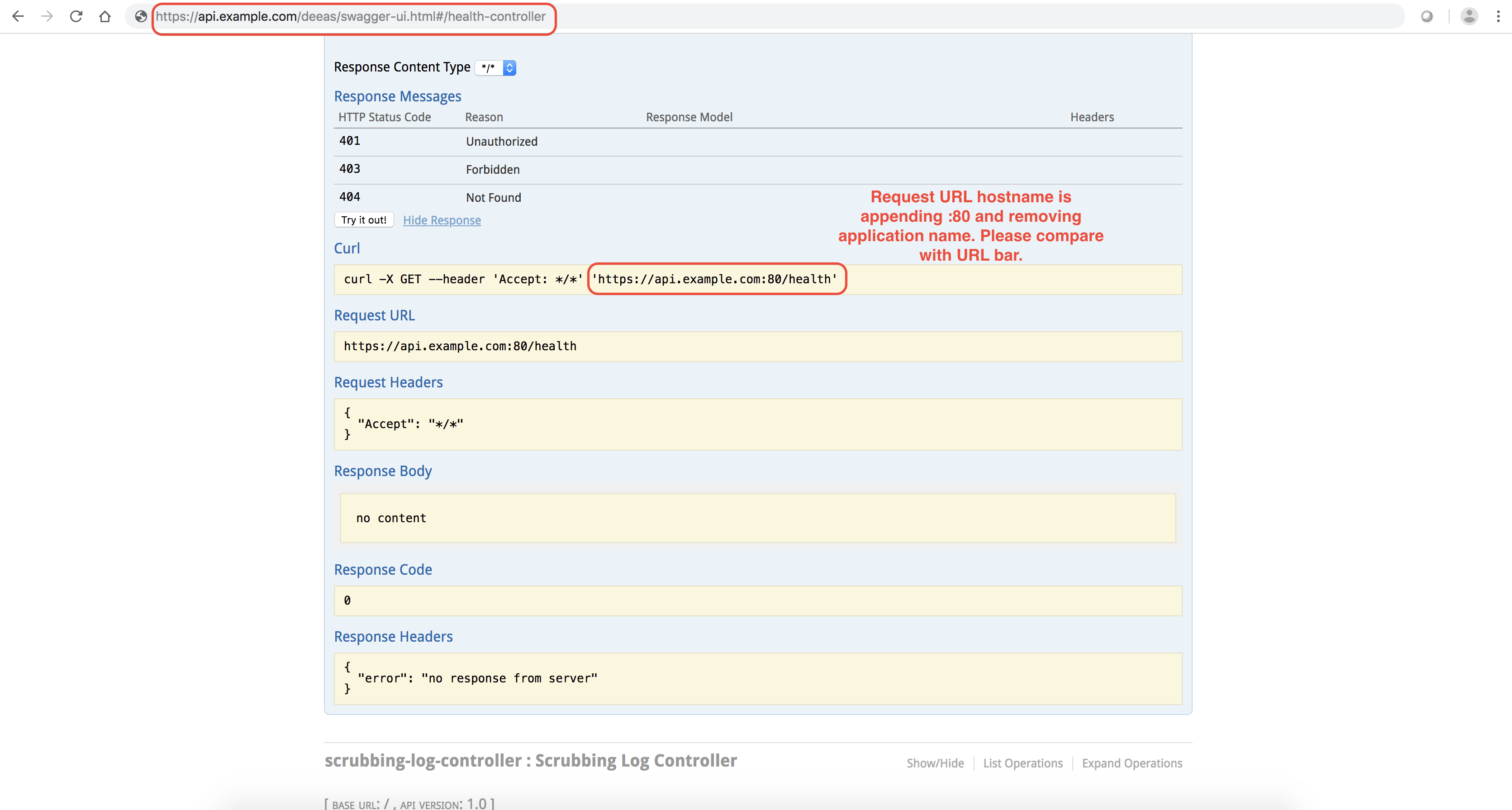
Task: Click Show/Hide for scrubbing-log-controller
Action: (x=935, y=763)
